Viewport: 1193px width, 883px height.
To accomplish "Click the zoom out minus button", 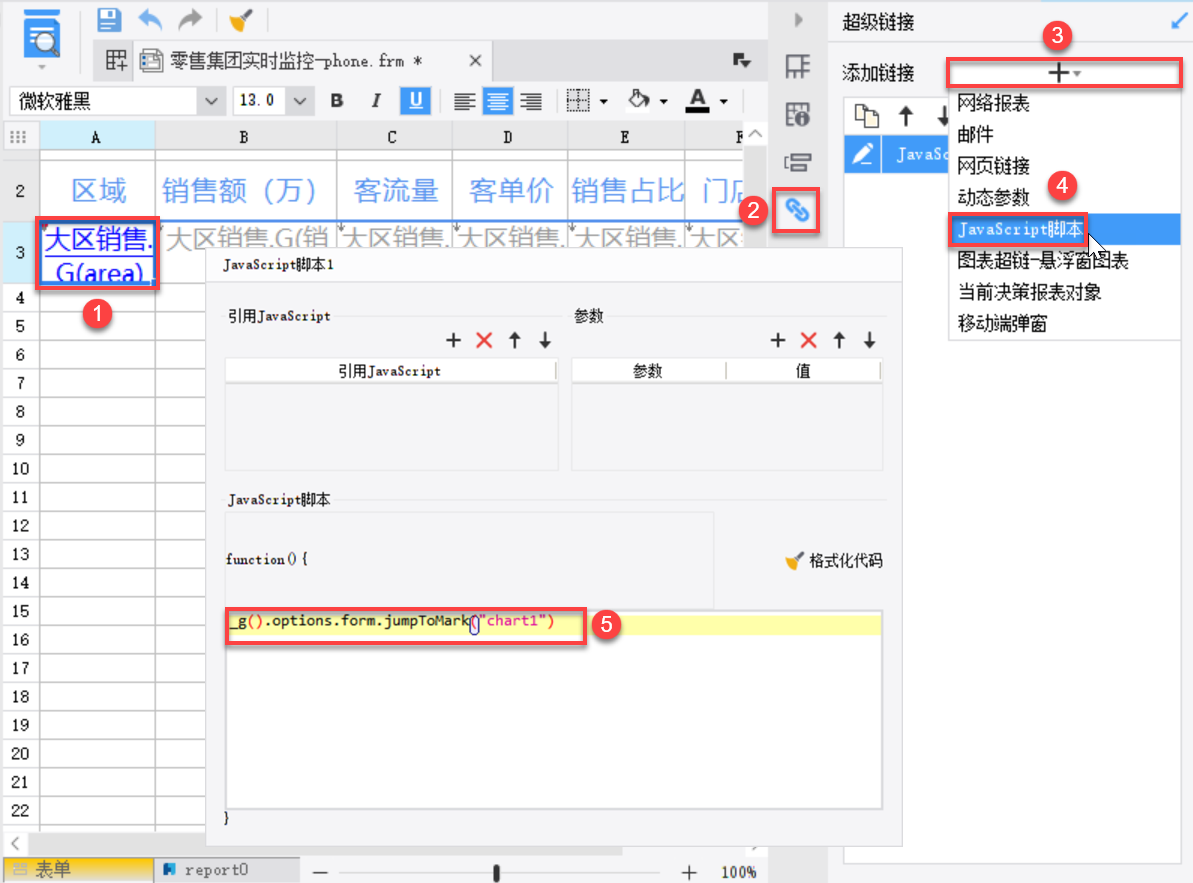I will pyautogui.click(x=320, y=872).
